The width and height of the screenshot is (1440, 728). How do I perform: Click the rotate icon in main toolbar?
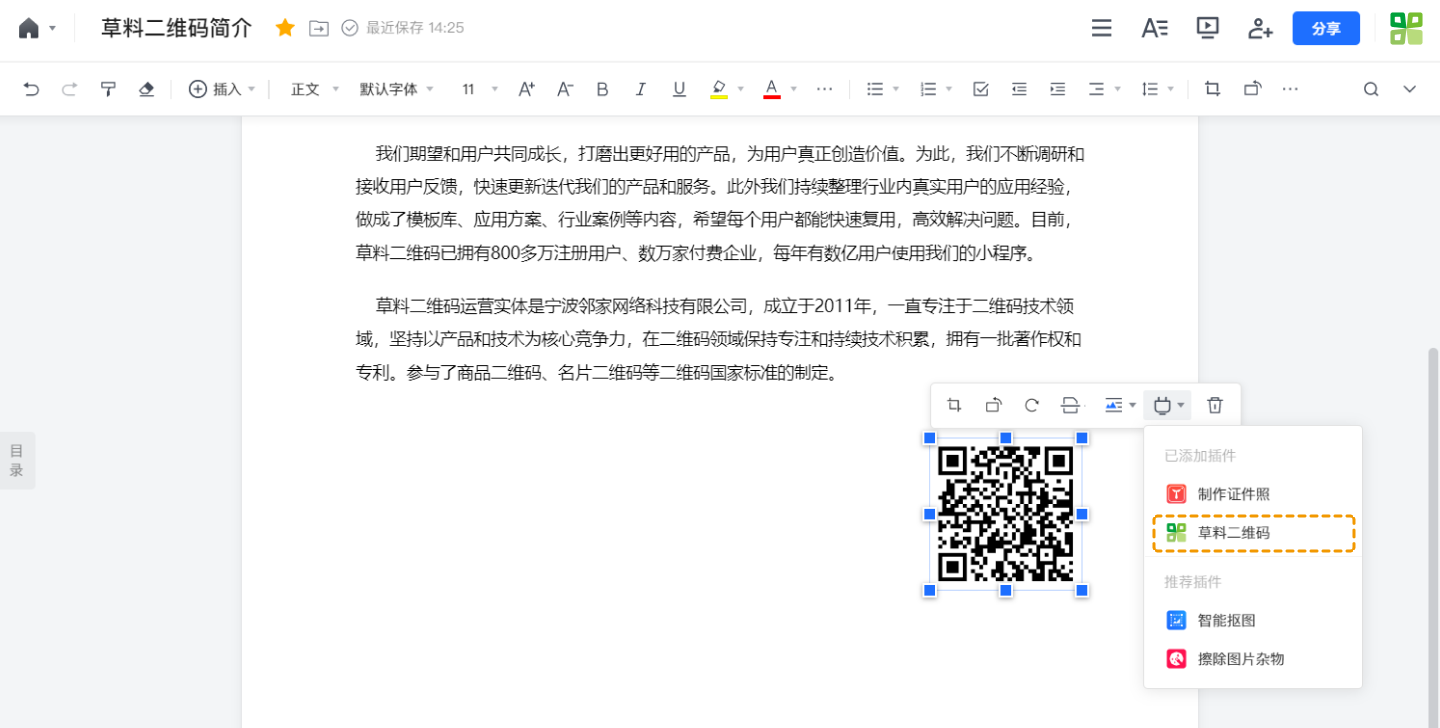coord(1252,89)
